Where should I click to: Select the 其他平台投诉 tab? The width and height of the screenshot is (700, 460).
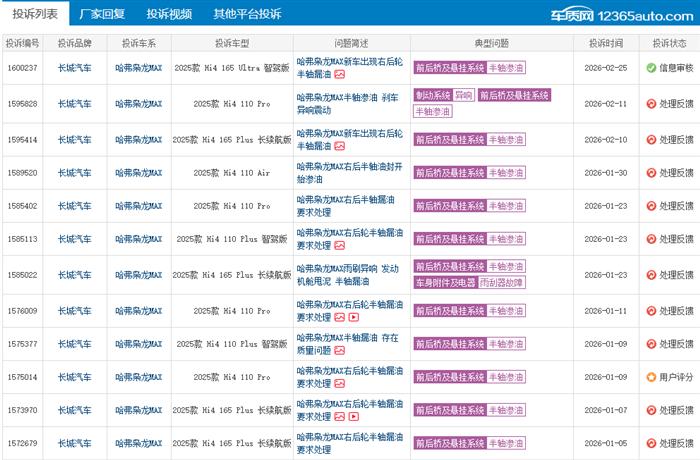pos(247,14)
